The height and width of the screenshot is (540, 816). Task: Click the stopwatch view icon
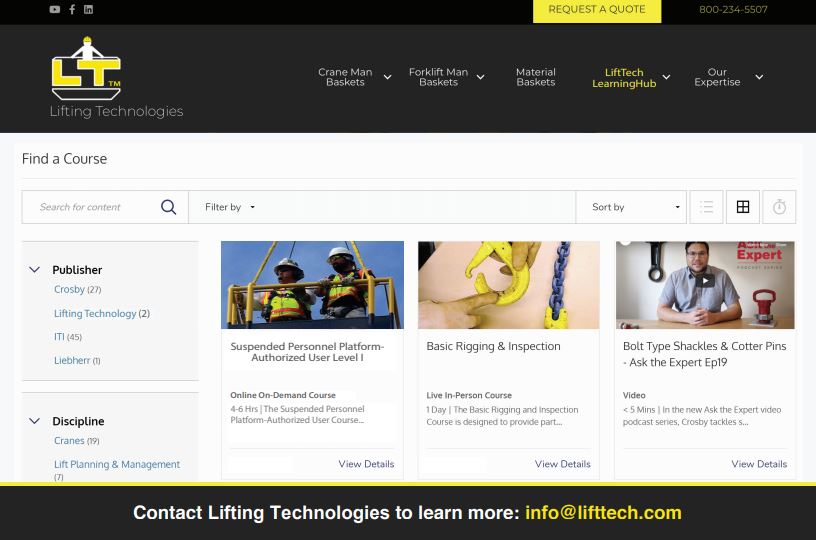click(x=779, y=207)
